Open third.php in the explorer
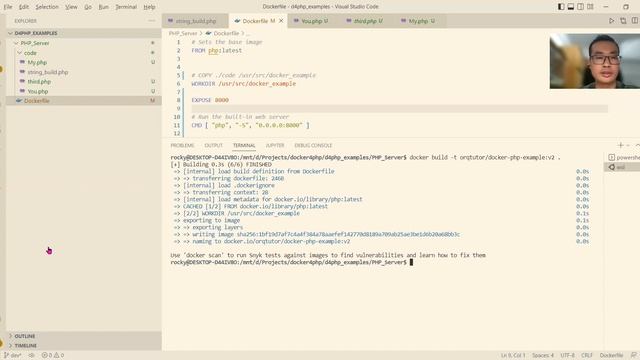Image resolution: width=640 pixels, height=360 pixels. [84, 82]
